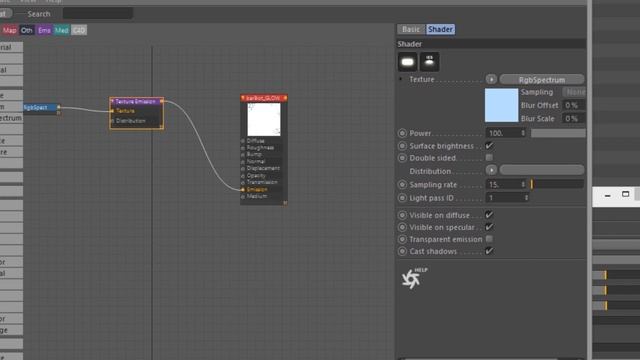Viewport: 640px width, 360px height.
Task: Click the Opacity input pin
Action: [x=243, y=176]
